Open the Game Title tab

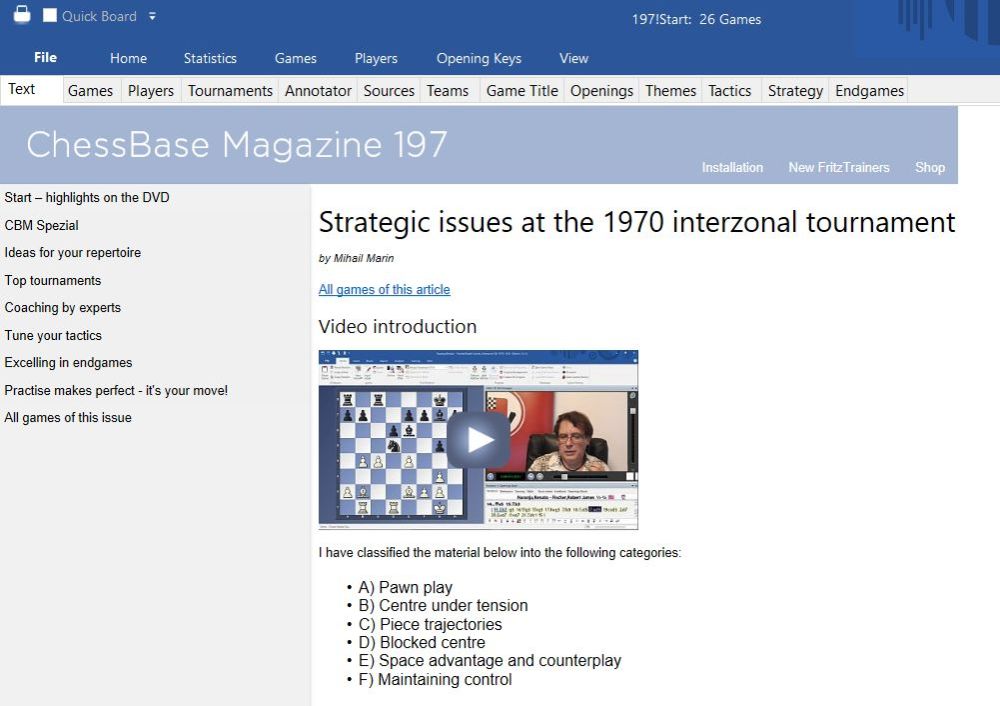[522, 91]
